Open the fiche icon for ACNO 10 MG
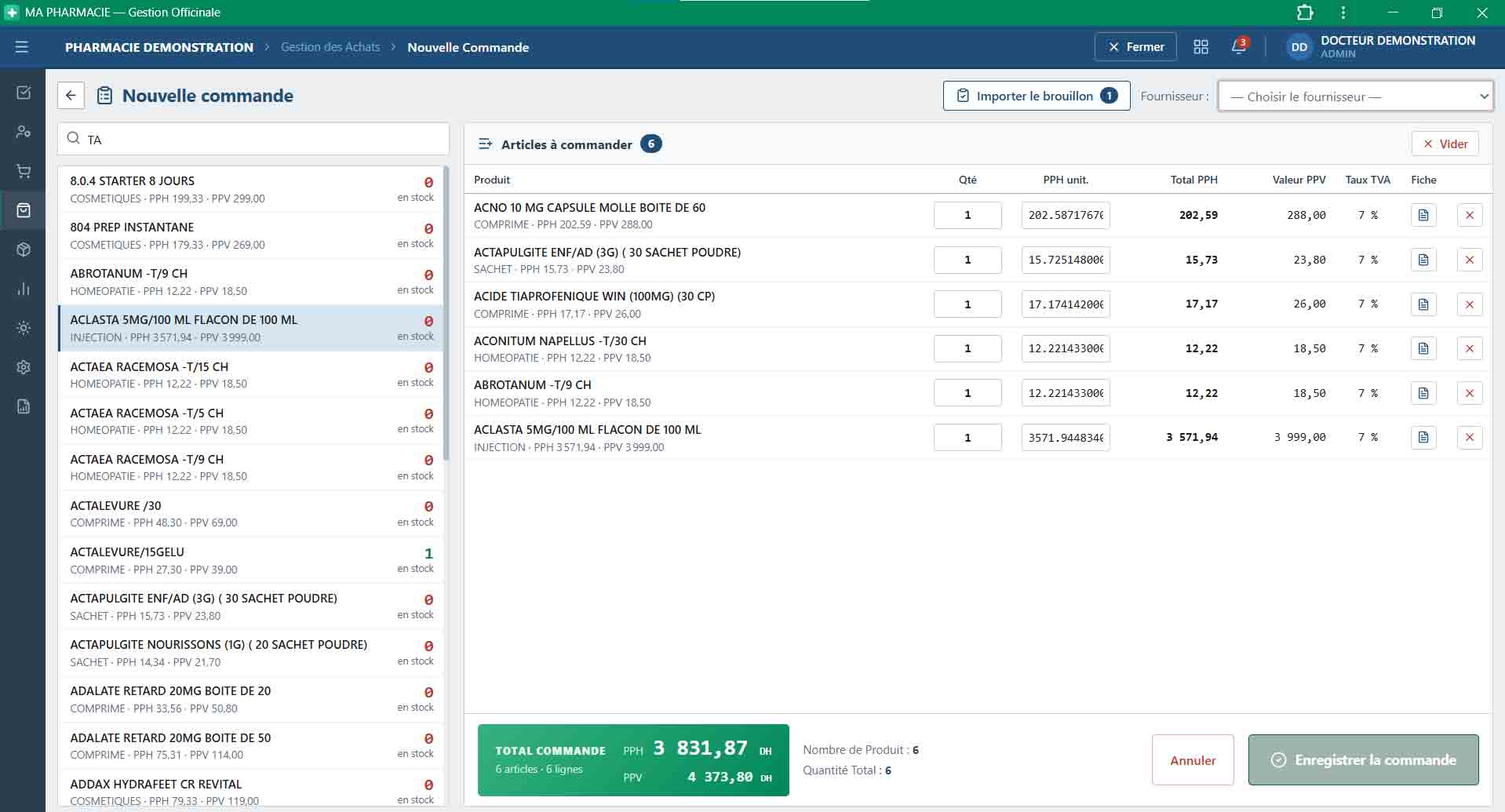Image resolution: width=1505 pixels, height=812 pixels. coord(1423,215)
